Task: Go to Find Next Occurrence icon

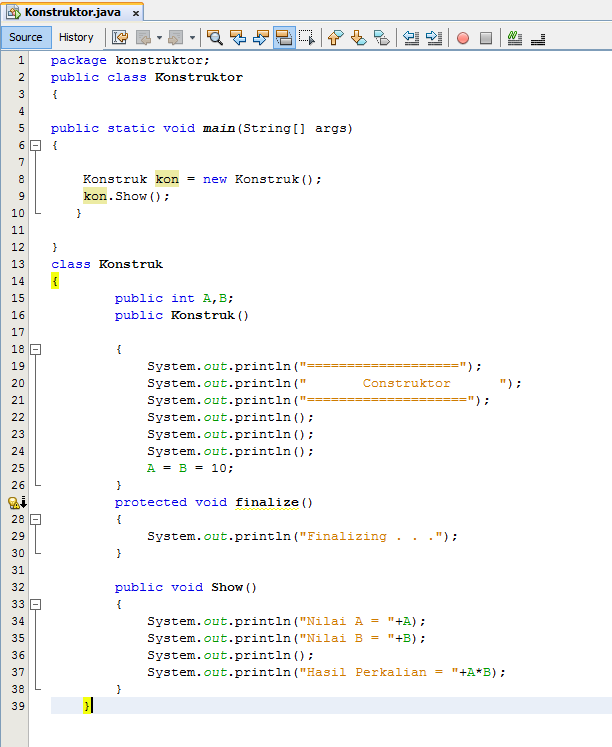Action: (261, 37)
